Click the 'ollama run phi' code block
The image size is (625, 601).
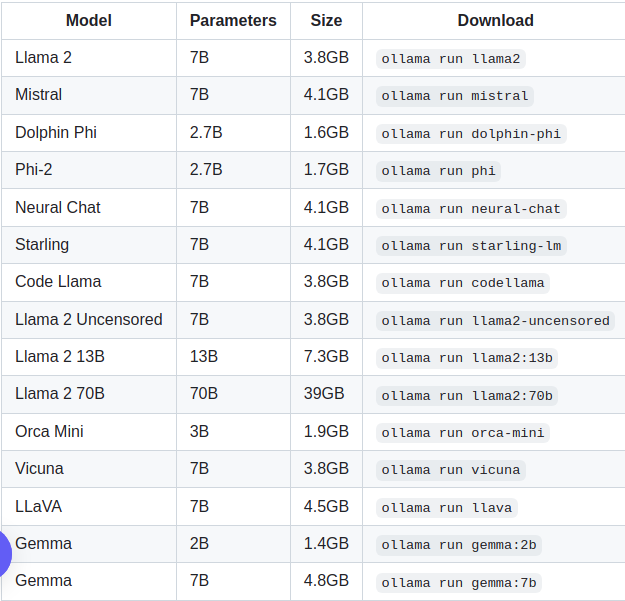(438, 171)
